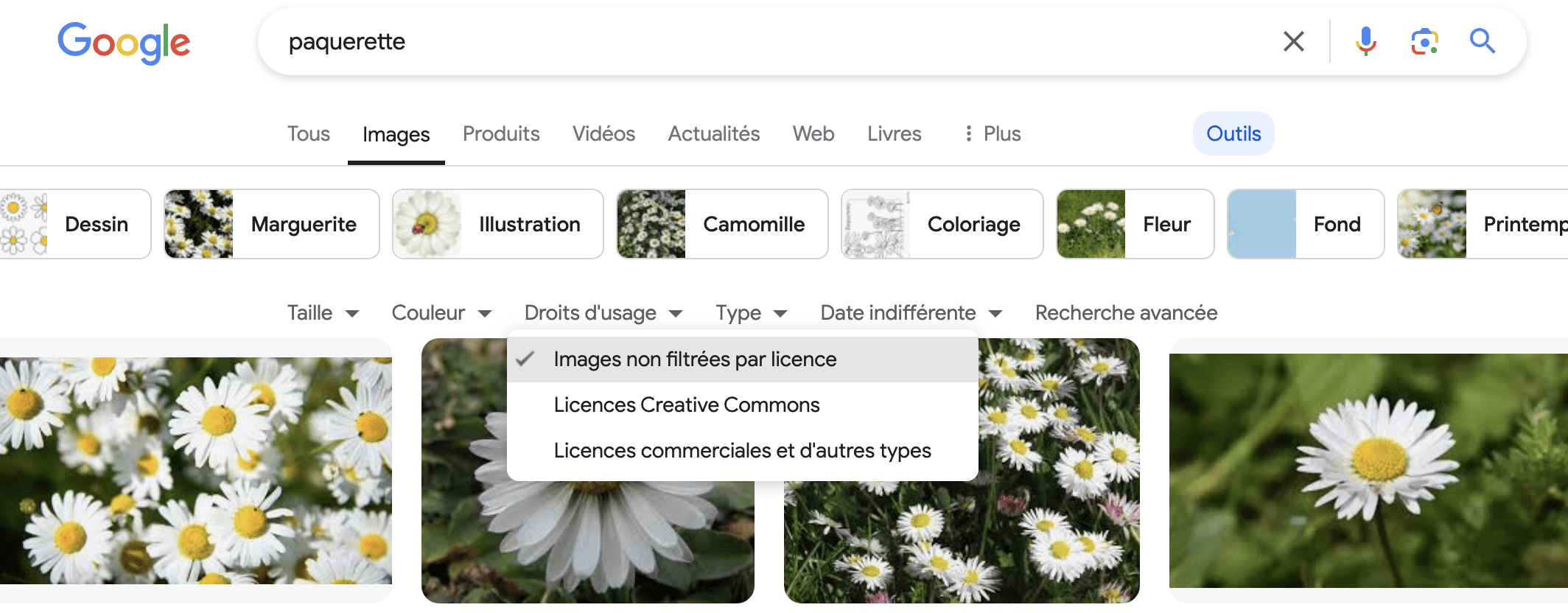Start voice search with the microphone icon
Image resolution: width=1568 pixels, height=613 pixels.
click(1365, 41)
